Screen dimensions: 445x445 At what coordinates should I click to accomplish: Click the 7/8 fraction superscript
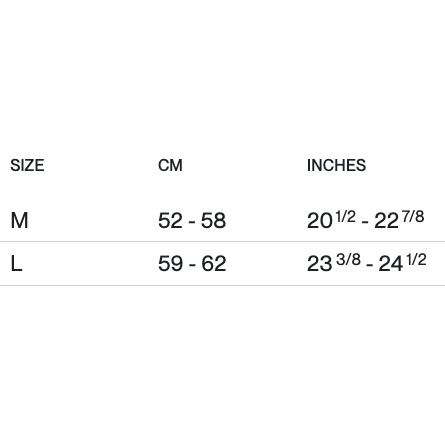413,216
